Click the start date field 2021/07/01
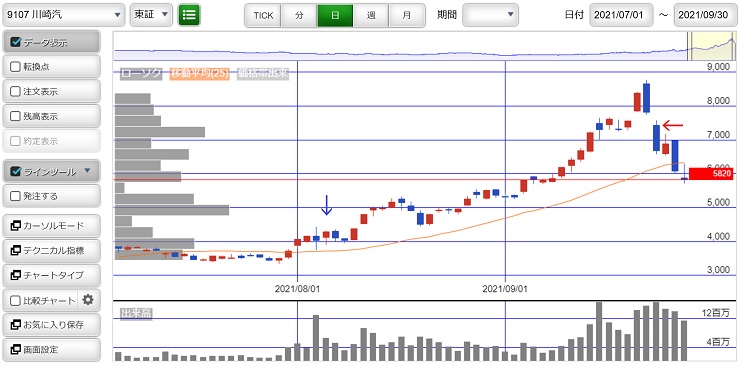The image size is (740, 365). click(x=622, y=15)
